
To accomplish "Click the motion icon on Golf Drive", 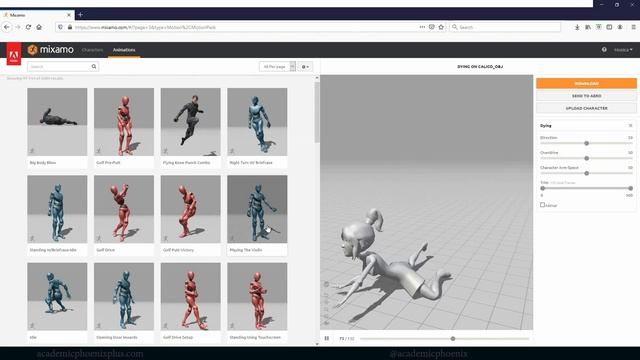I will point(99,238).
